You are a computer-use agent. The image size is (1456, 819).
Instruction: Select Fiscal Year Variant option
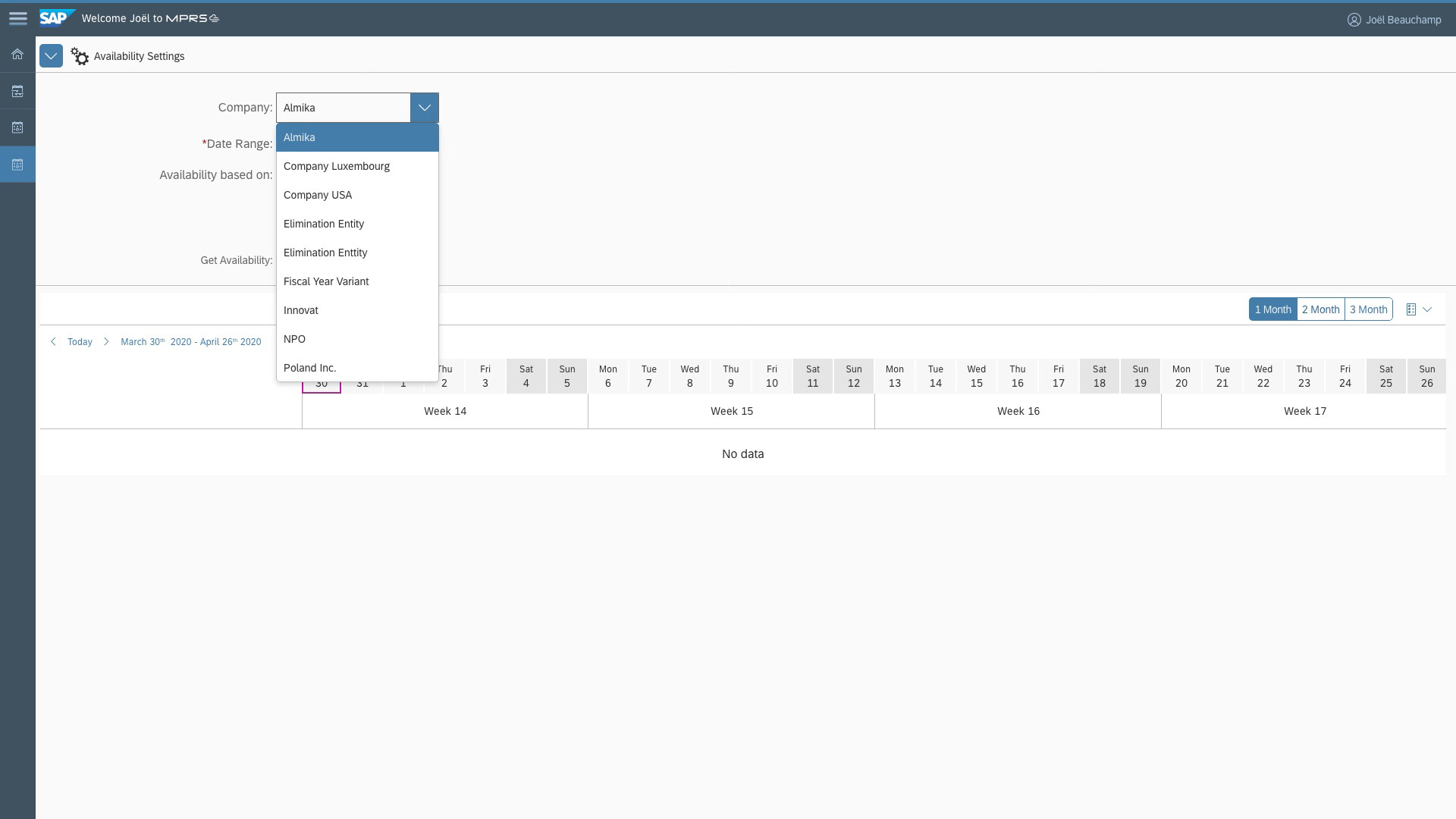(357, 281)
